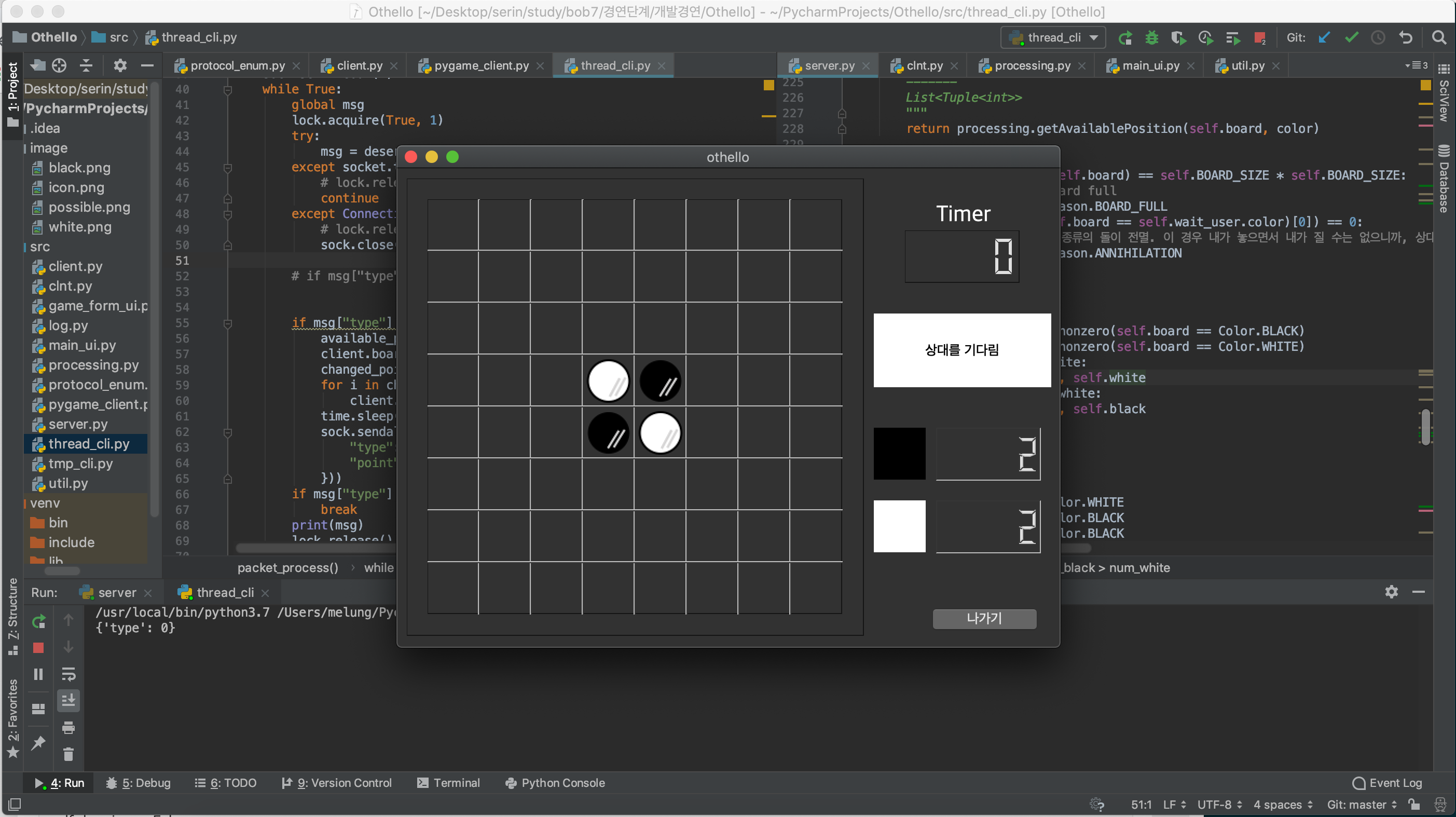Open the thread_cli run configuration dropdown

pos(1053,38)
